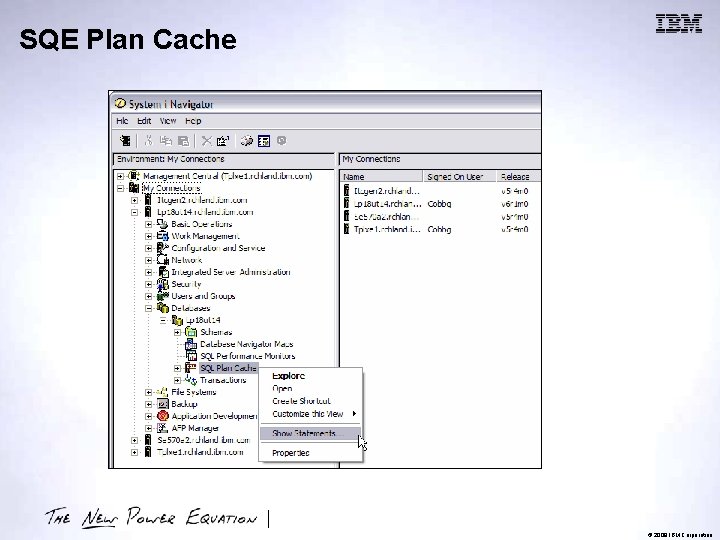720x540 pixels.
Task: Sort by the Release column header
Action: click(518, 177)
